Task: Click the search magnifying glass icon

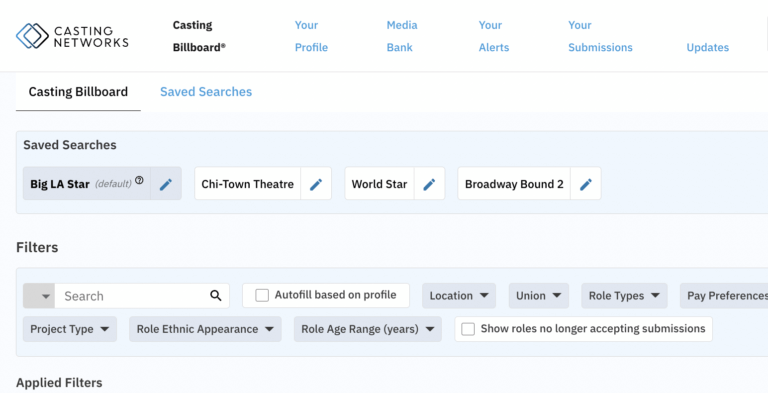Action: (216, 295)
